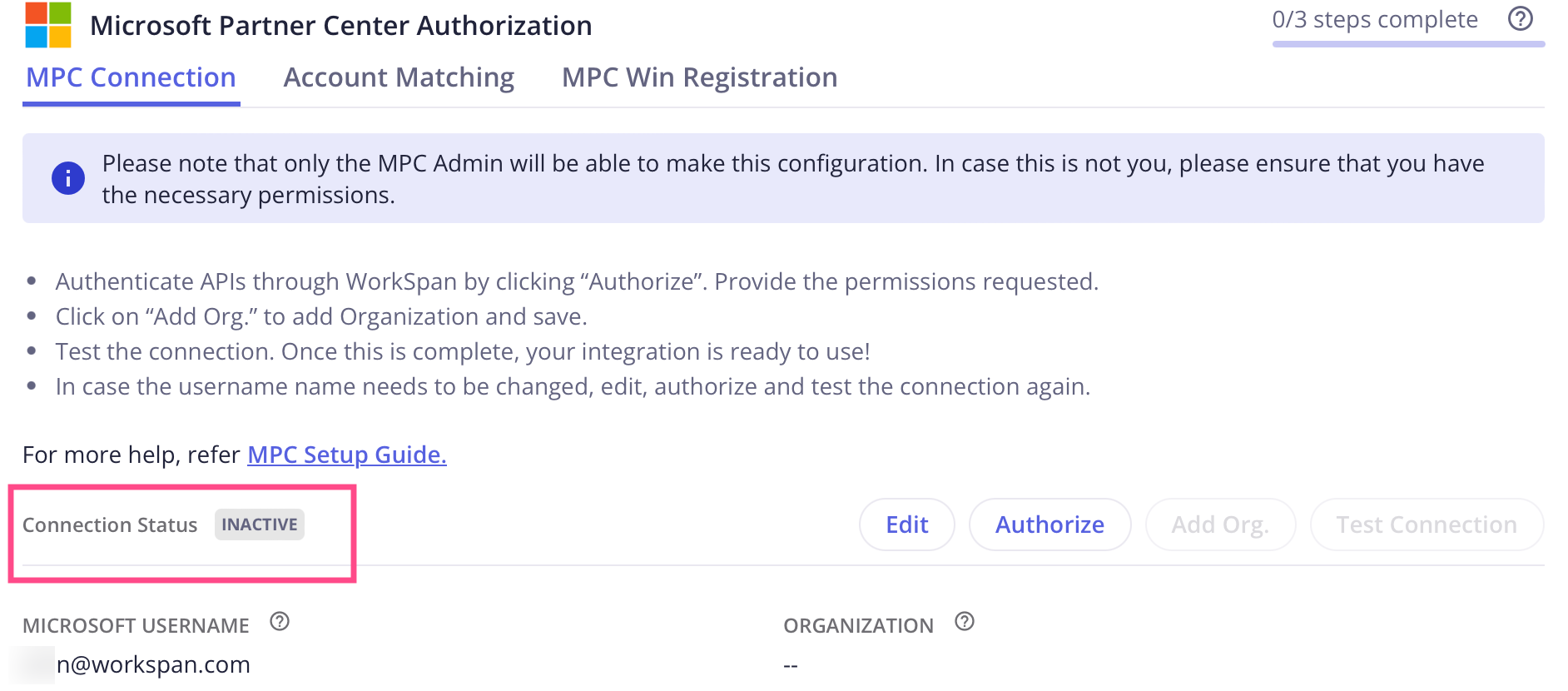Click the Microsoft Partner Center Authorization title
This screenshot has height=691, width=1568.
[x=341, y=26]
